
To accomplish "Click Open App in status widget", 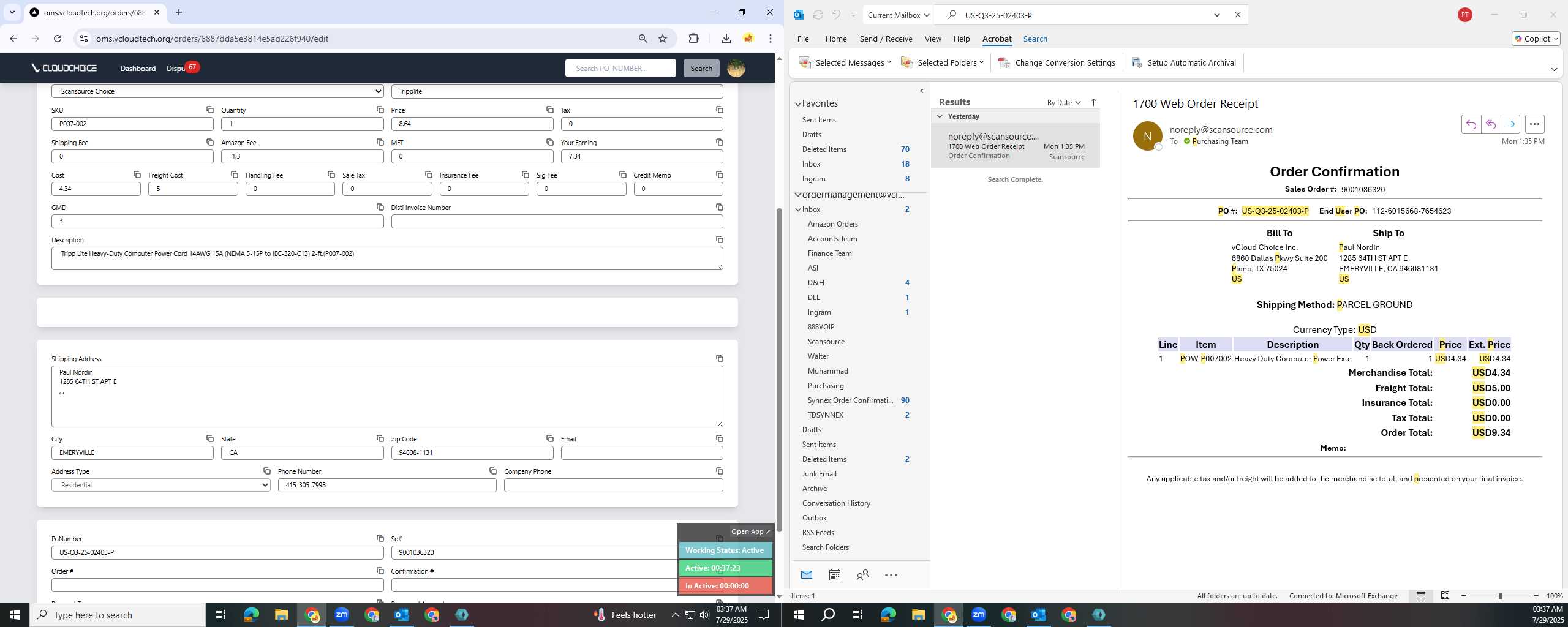I will (750, 531).
